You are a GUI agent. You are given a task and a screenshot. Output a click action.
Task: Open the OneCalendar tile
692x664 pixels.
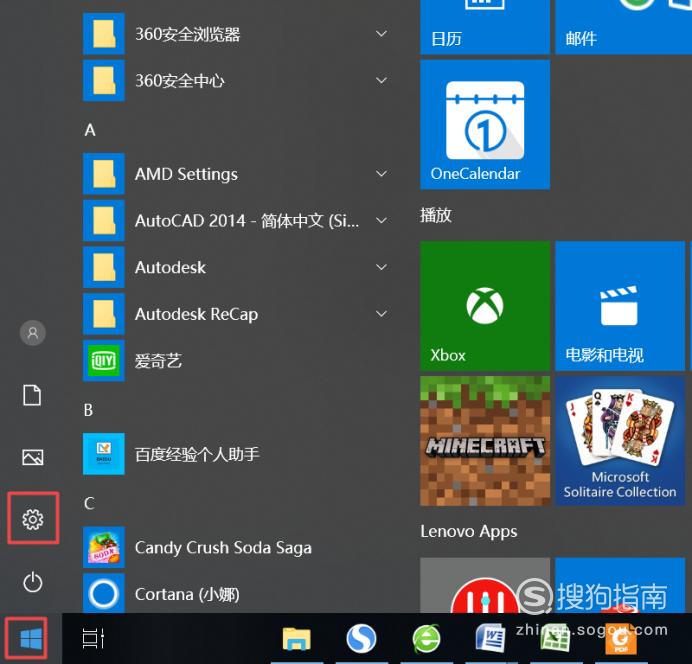(x=485, y=124)
